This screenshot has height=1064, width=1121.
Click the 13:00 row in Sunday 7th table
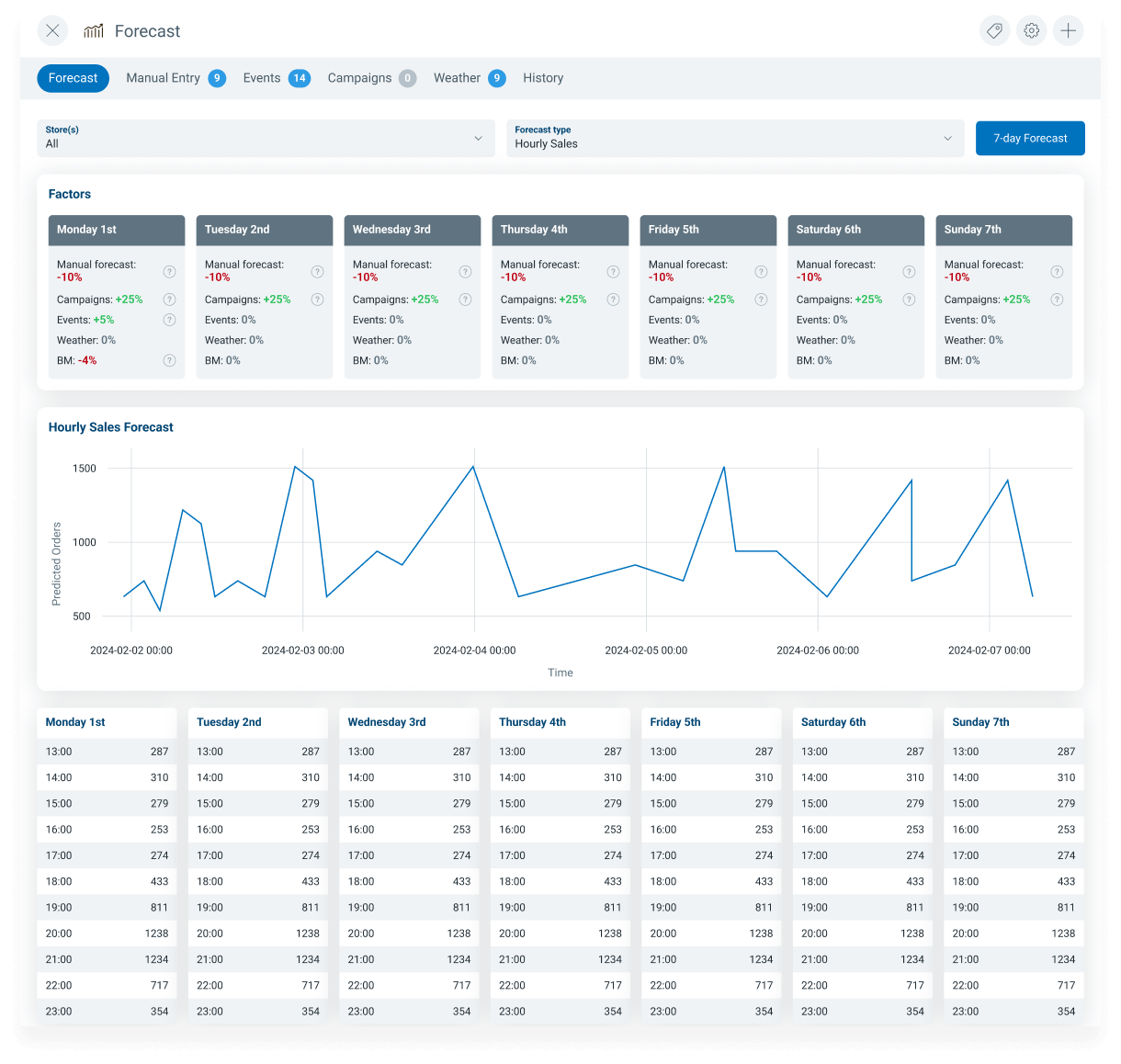point(1013,752)
